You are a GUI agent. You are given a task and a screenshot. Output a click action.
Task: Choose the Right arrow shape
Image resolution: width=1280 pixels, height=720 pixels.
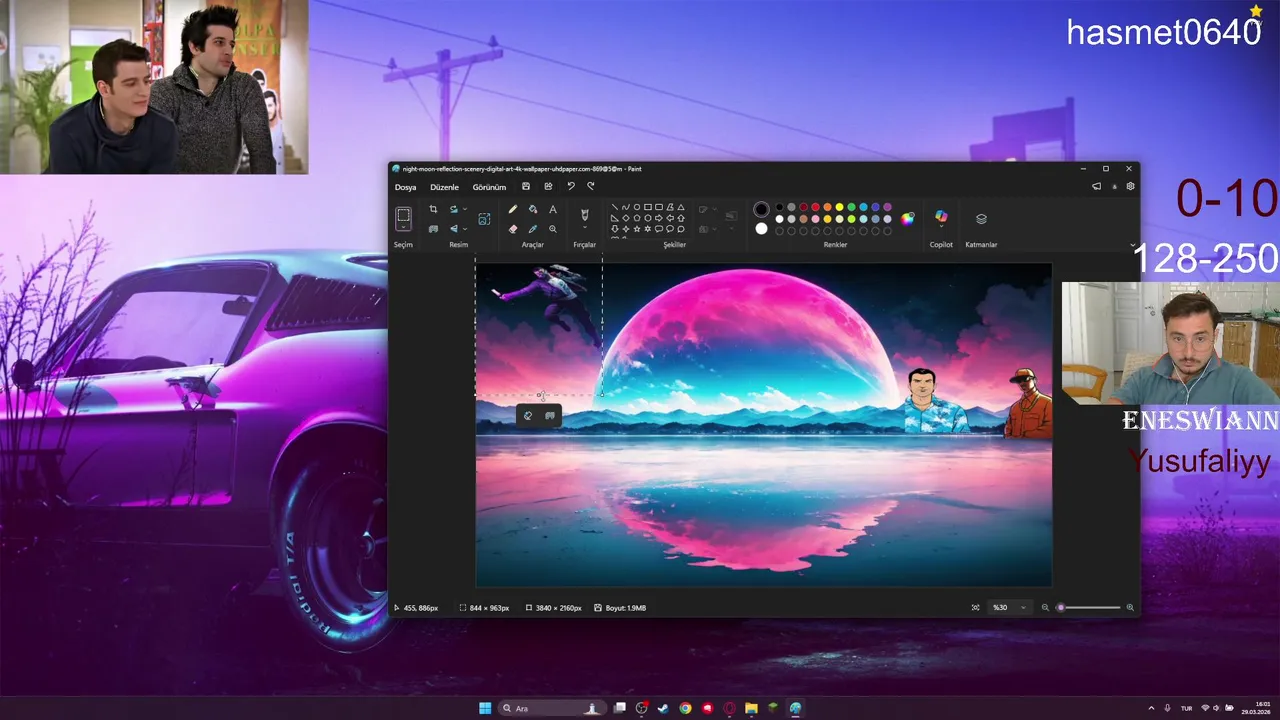click(x=659, y=218)
